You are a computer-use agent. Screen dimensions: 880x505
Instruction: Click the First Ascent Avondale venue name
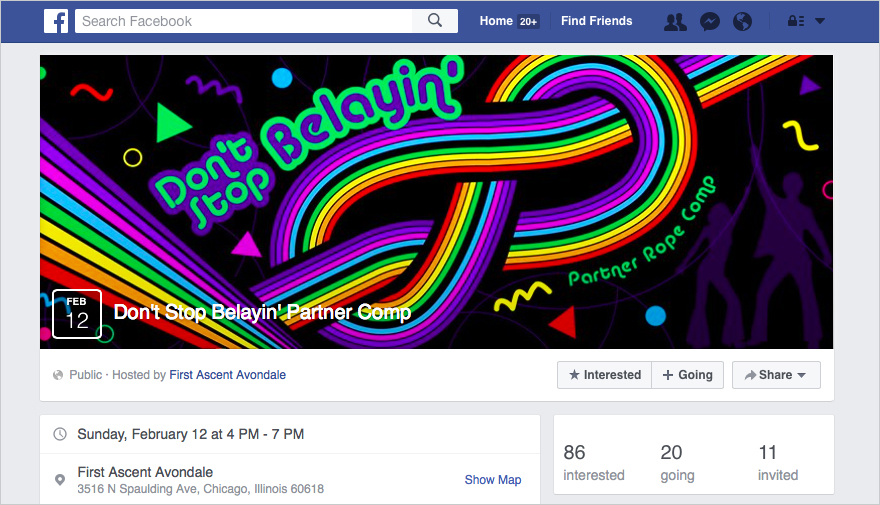coord(145,472)
